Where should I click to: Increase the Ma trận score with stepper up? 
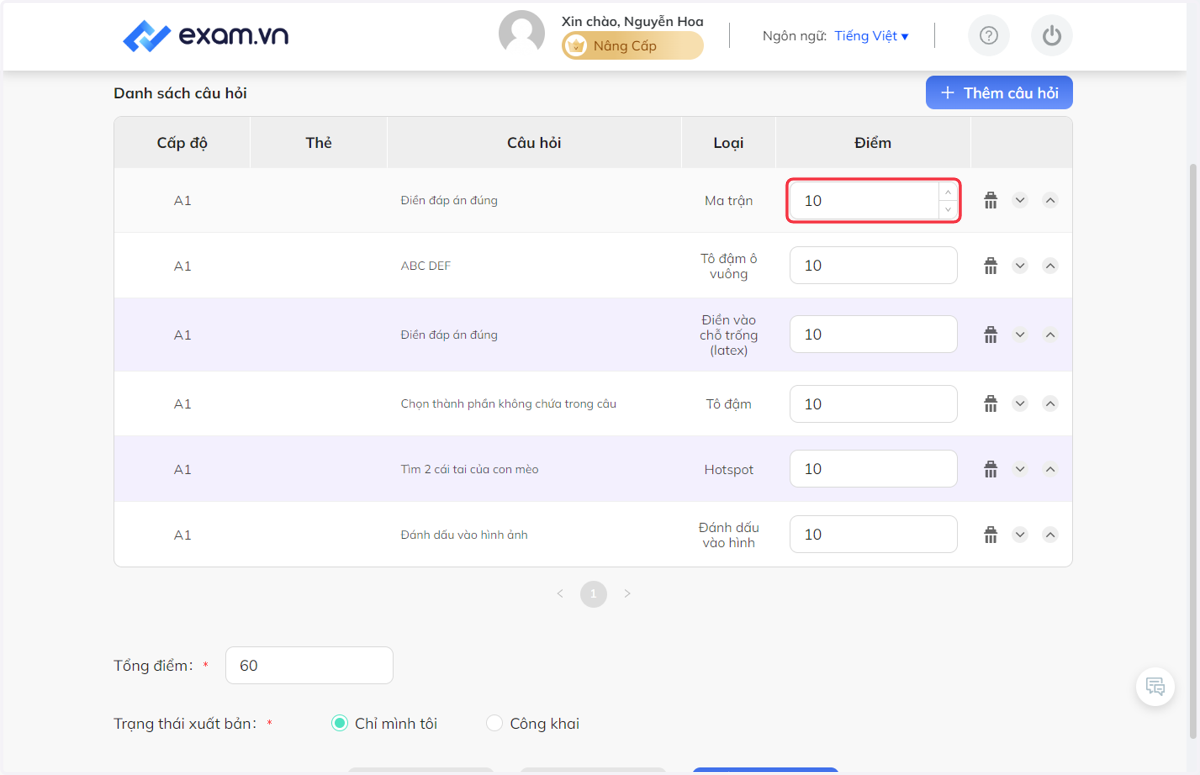coord(948,192)
